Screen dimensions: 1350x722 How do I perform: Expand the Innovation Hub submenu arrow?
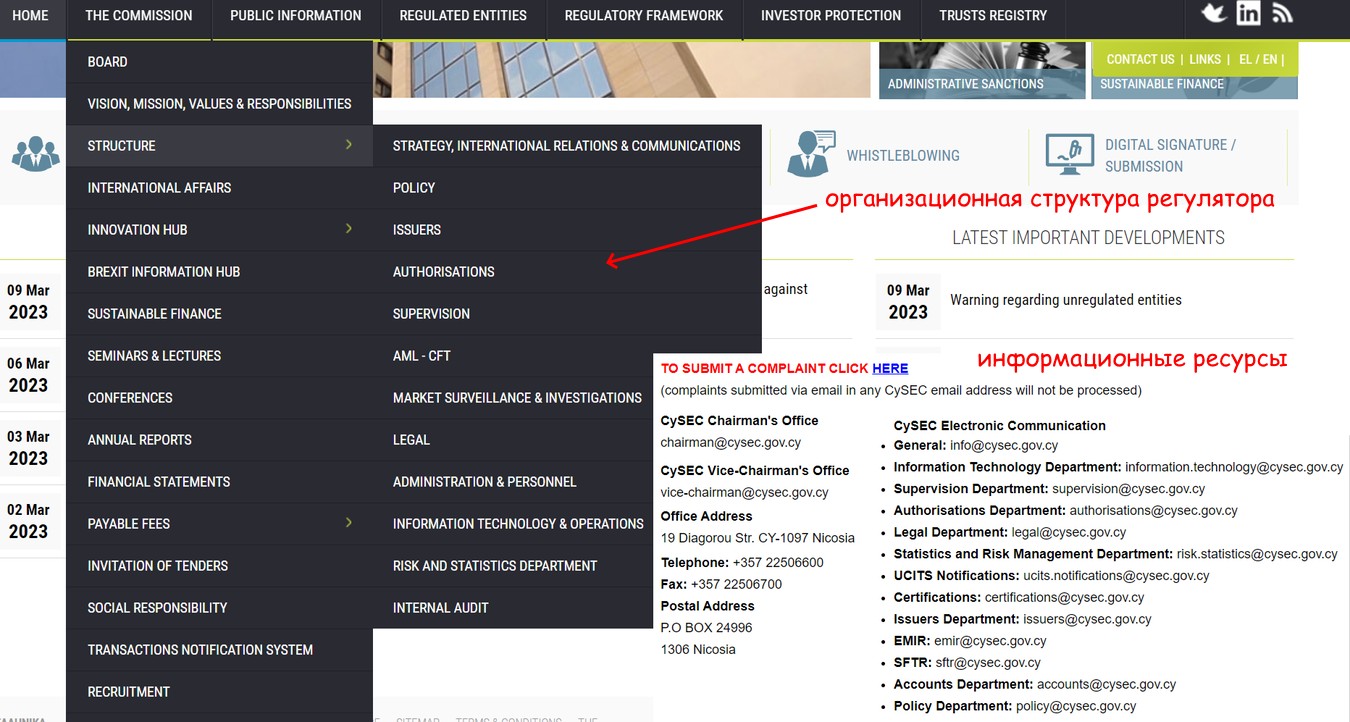(349, 229)
